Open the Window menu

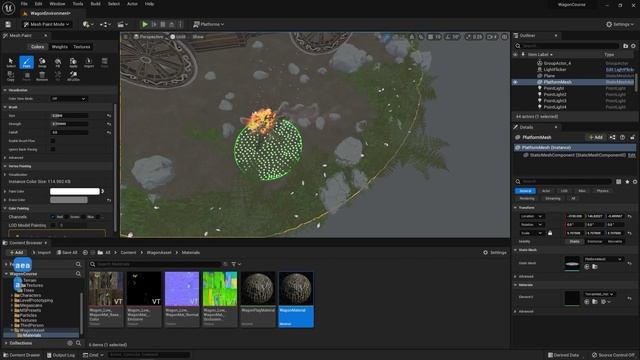(x=57, y=4)
